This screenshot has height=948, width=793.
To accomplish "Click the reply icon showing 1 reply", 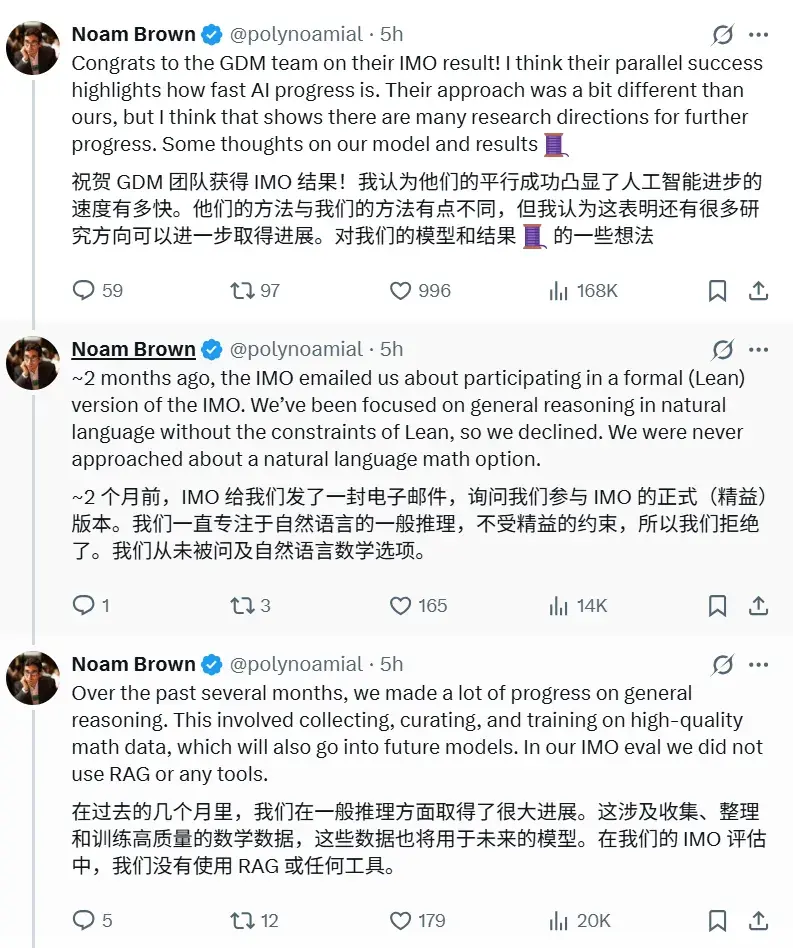I will tap(81, 606).
